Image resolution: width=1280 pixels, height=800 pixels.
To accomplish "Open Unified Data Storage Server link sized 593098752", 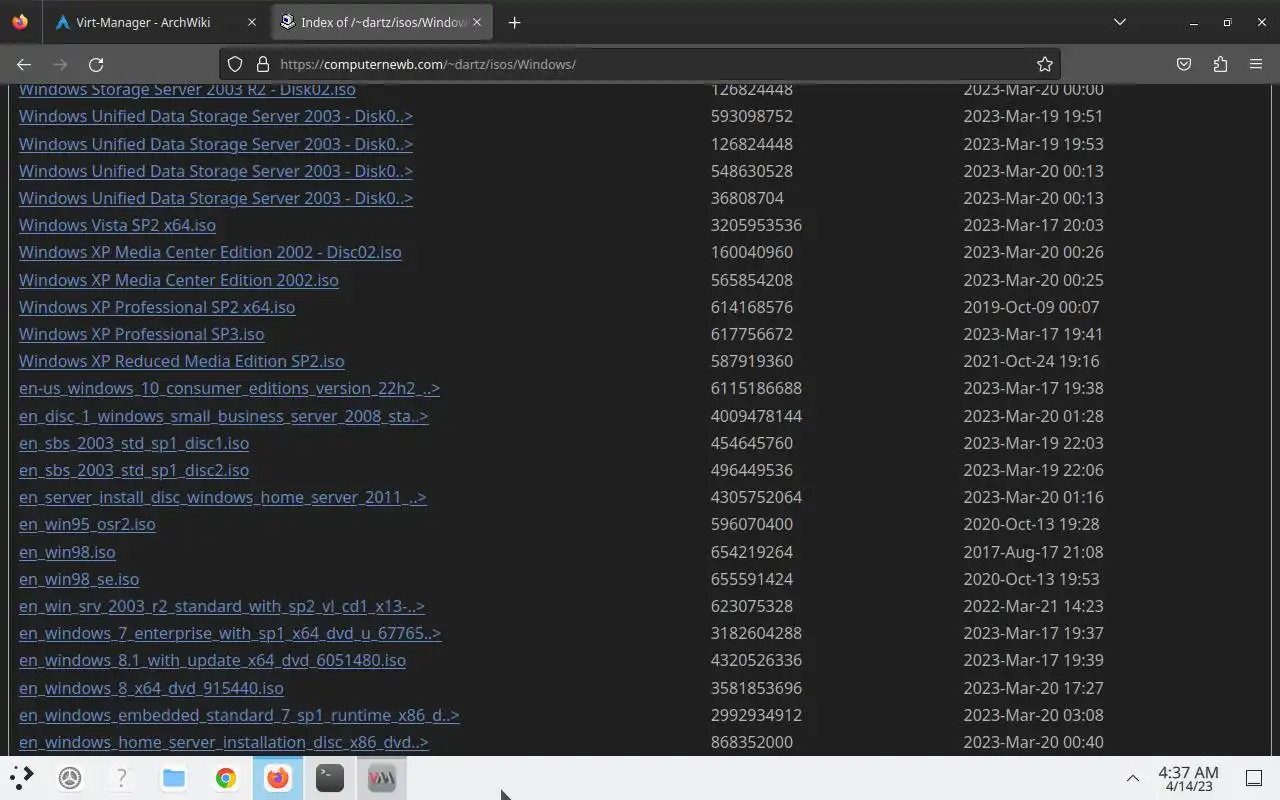I will click(216, 116).
